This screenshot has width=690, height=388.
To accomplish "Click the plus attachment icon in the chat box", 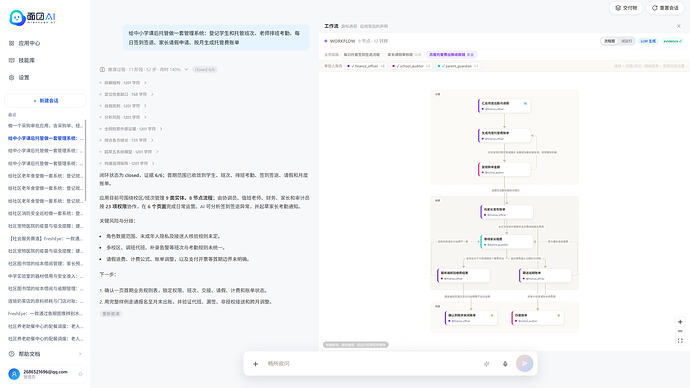I will 255,364.
